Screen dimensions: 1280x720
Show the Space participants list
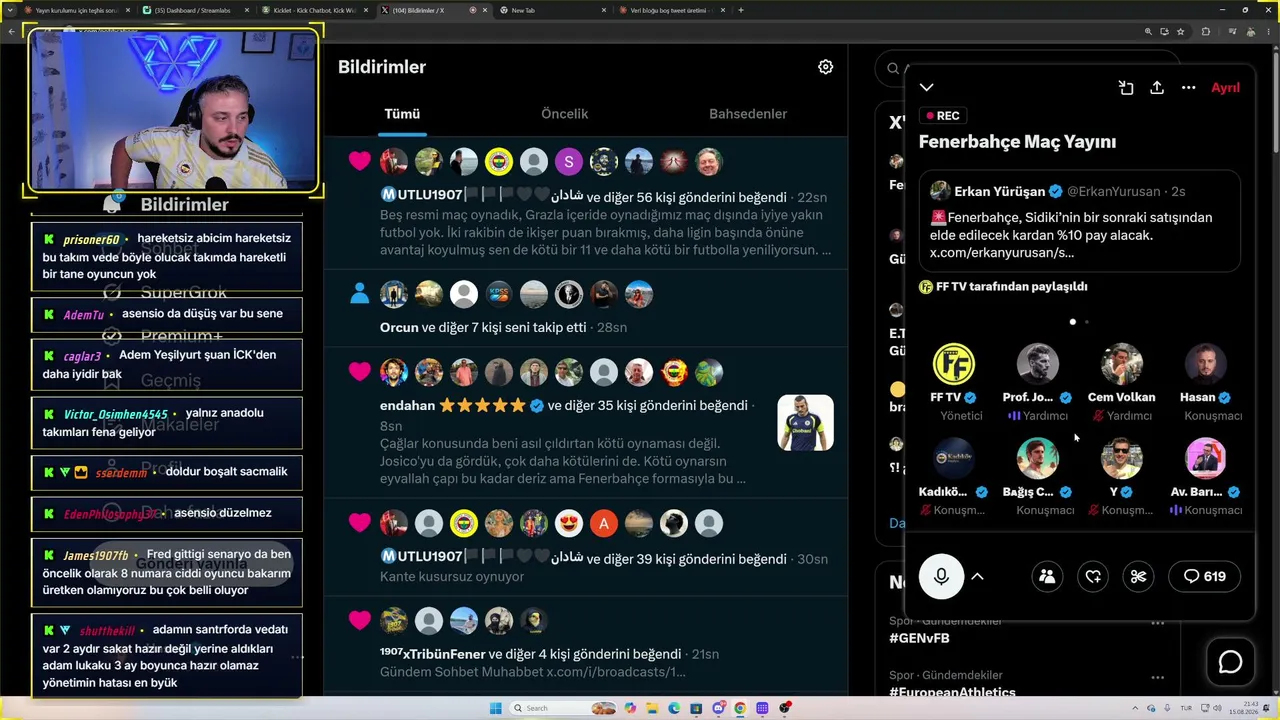1047,576
